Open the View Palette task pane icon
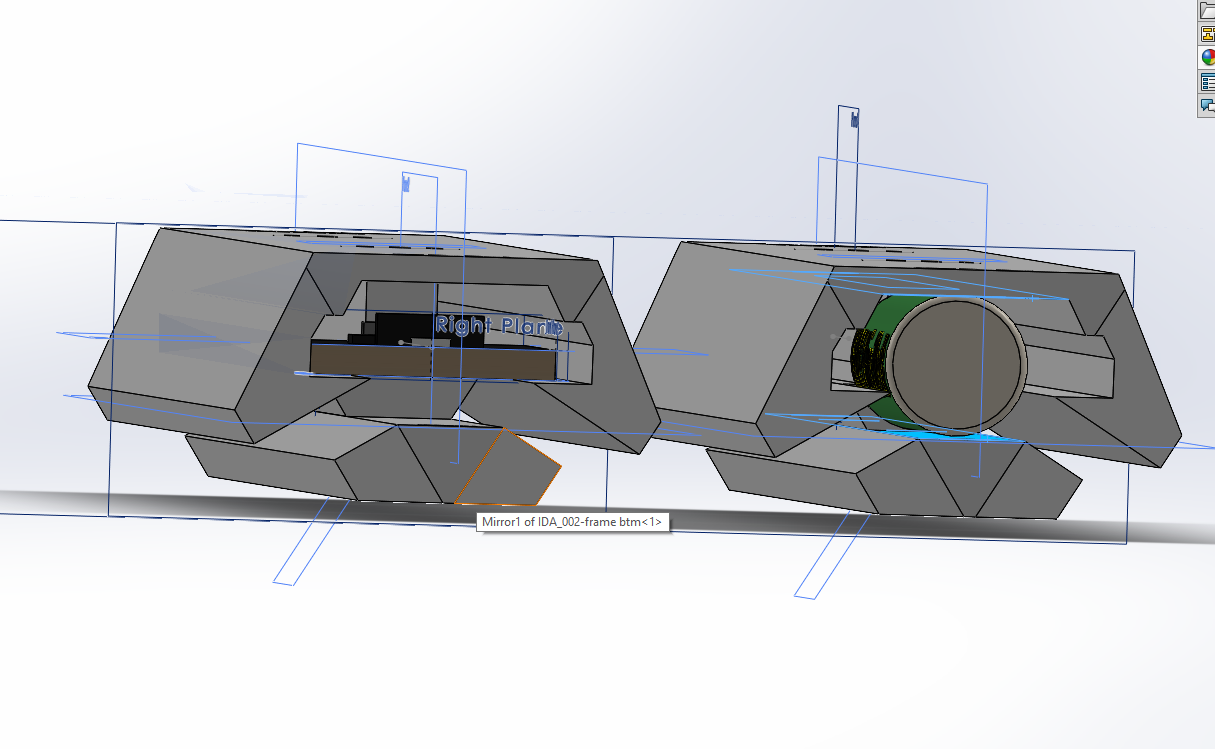This screenshot has width=1215, height=749. (x=1206, y=34)
